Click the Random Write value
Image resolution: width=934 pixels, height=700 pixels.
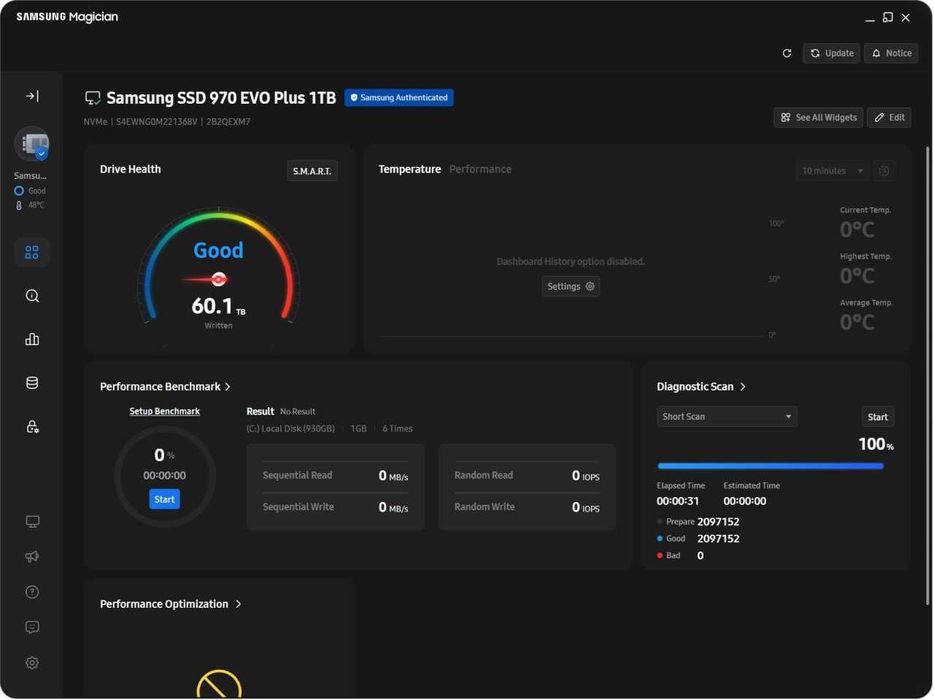coord(586,507)
